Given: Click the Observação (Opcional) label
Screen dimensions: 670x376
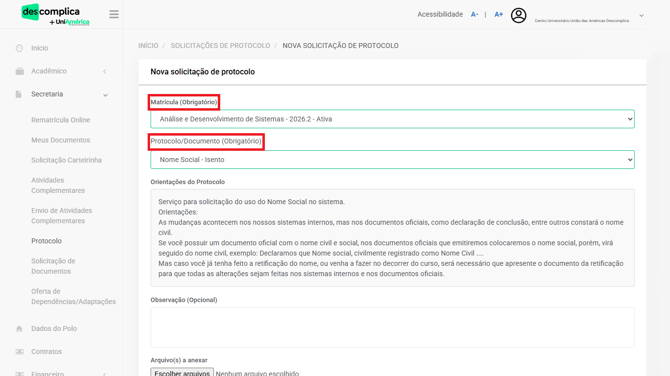Looking at the screenshot, I should pos(184,300).
